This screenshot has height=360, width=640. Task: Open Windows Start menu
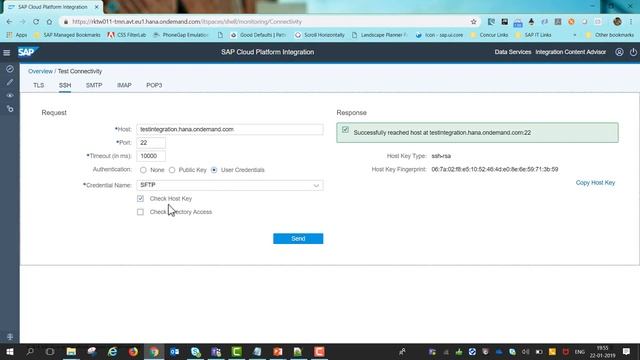[10, 352]
